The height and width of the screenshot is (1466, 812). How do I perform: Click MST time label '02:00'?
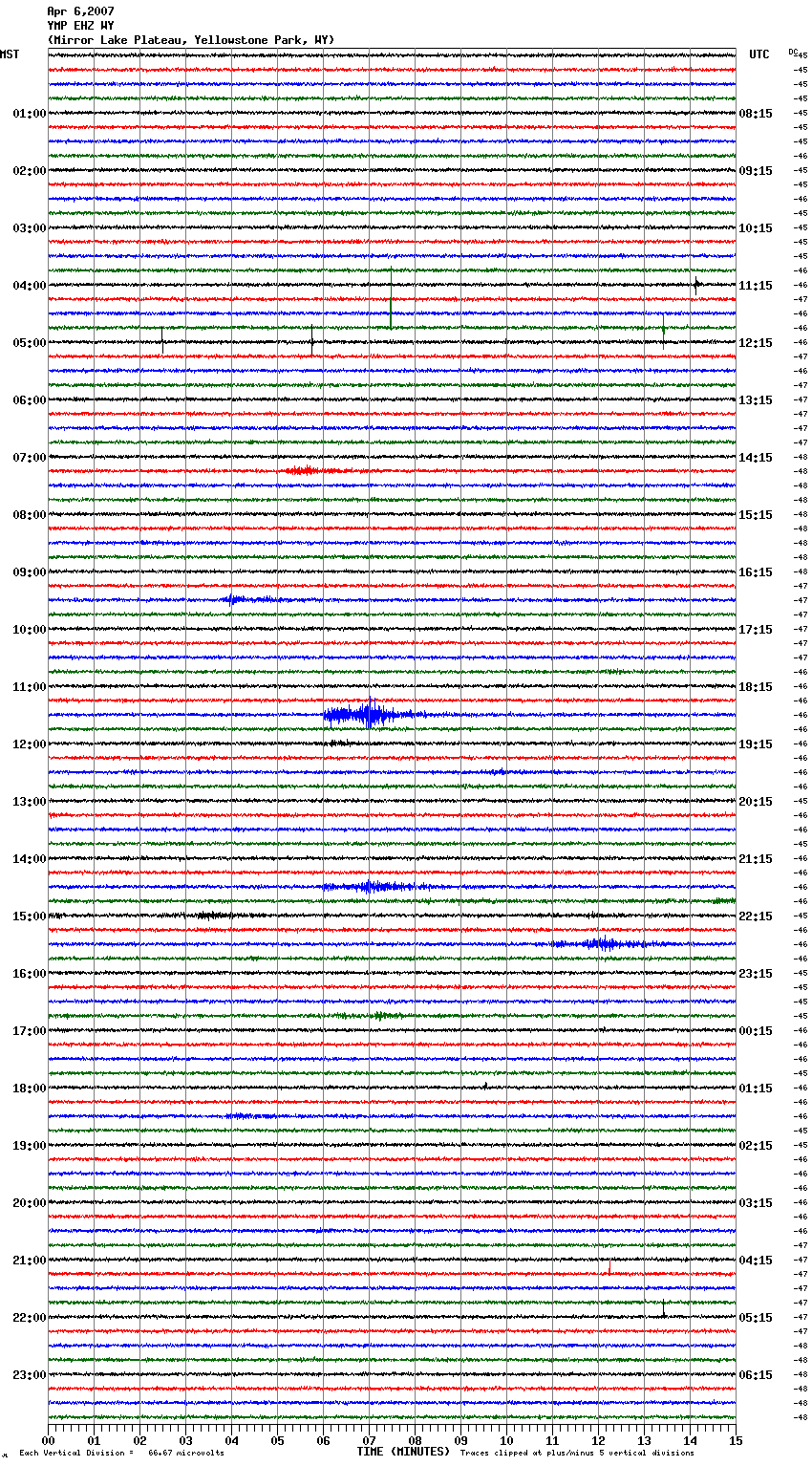click(x=30, y=171)
